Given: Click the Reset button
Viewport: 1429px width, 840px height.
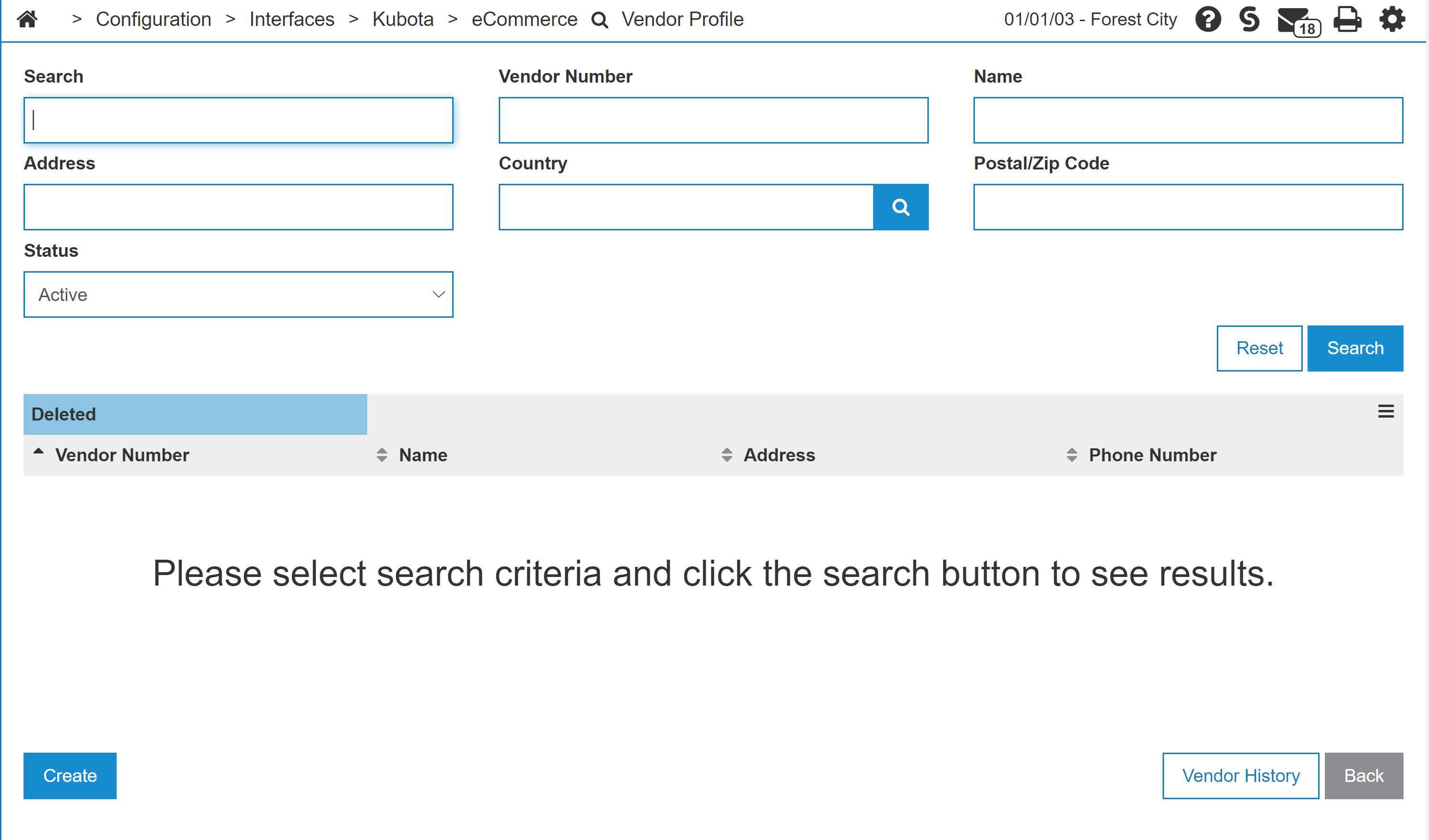Looking at the screenshot, I should coord(1260,348).
